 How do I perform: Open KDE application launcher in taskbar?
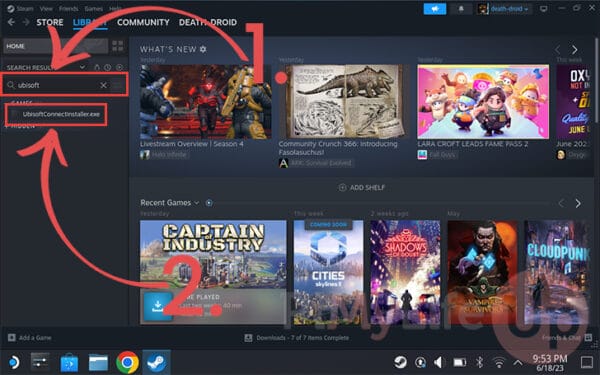14,362
